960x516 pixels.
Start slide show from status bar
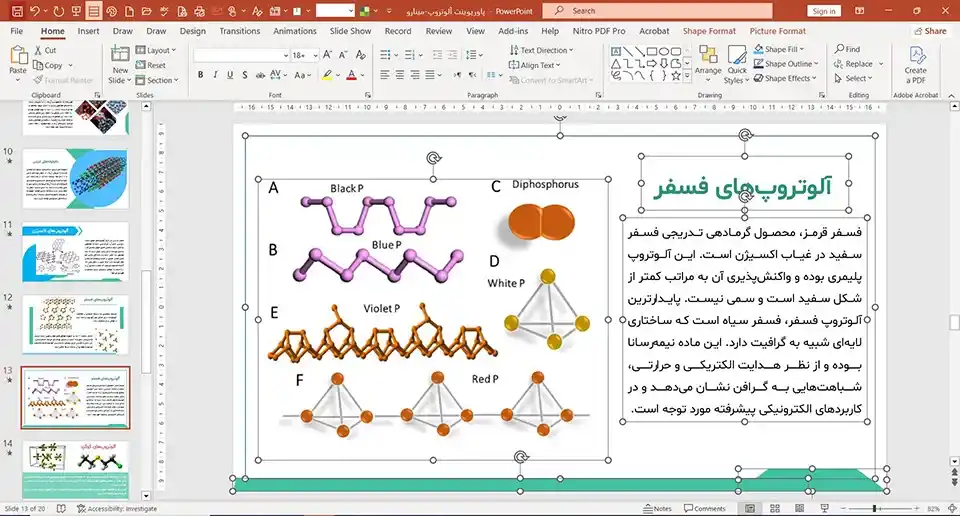[824, 509]
